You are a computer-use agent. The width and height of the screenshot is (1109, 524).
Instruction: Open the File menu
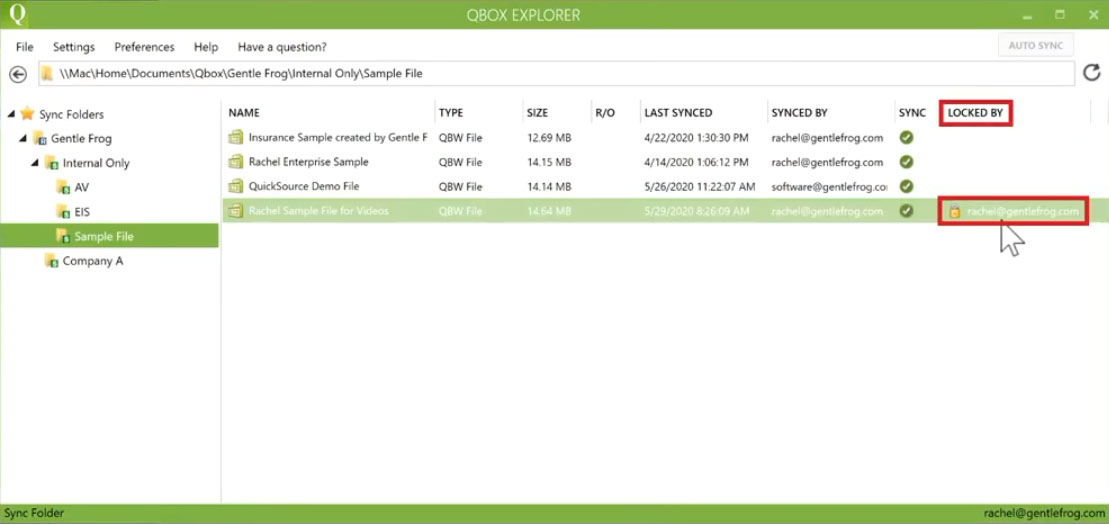[25, 47]
